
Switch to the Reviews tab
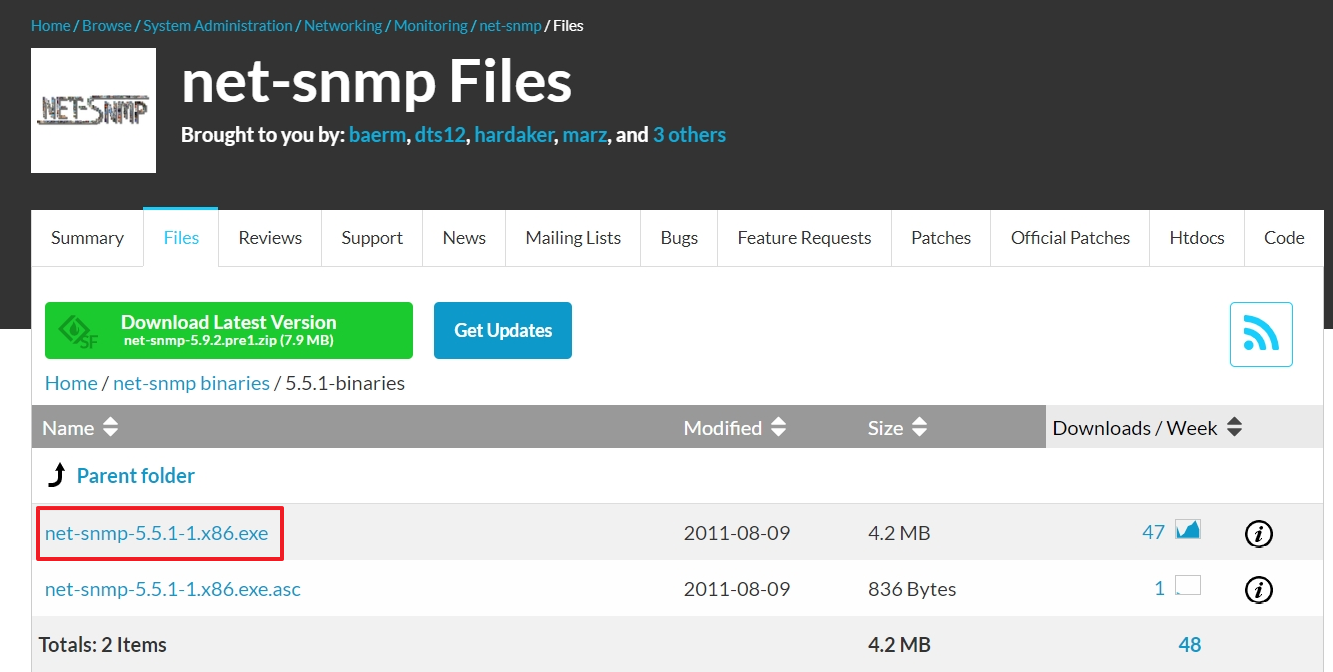pos(270,238)
